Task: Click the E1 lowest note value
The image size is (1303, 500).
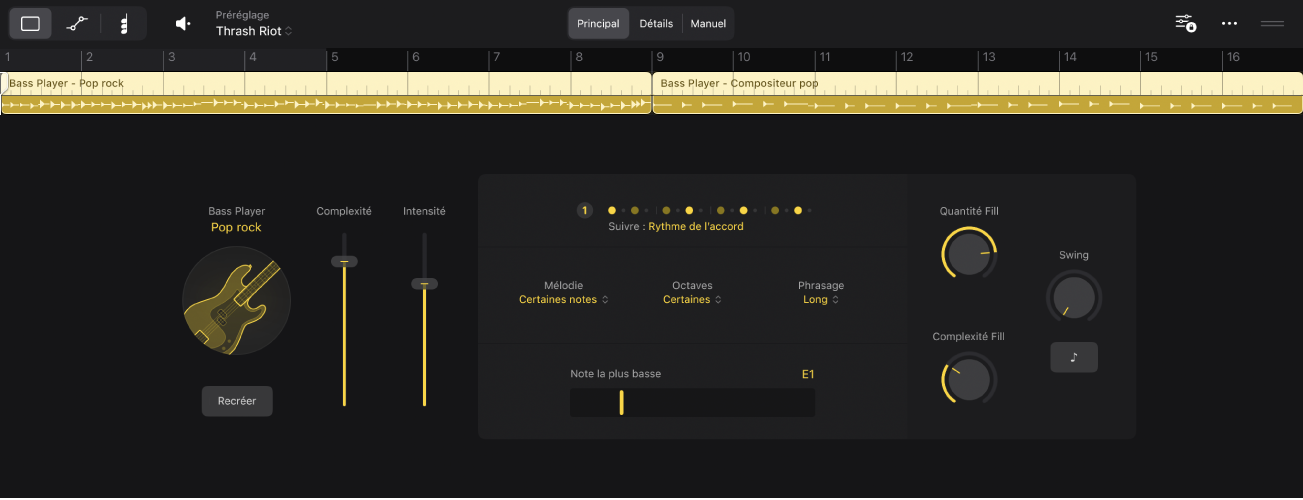Action: tap(808, 375)
